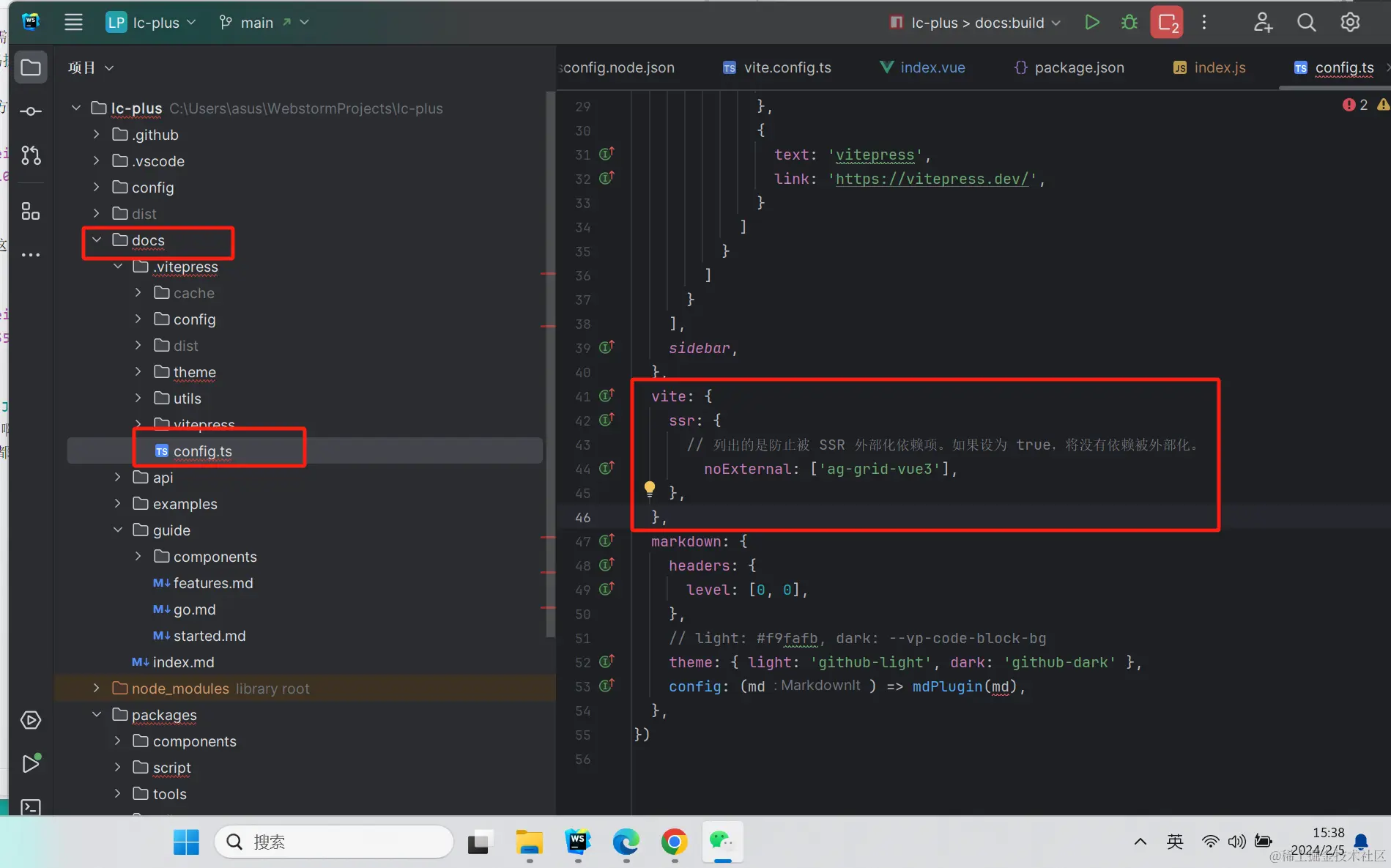Click the project tree vertical scrollbar
Image resolution: width=1391 pixels, height=868 pixels.
[x=550, y=365]
